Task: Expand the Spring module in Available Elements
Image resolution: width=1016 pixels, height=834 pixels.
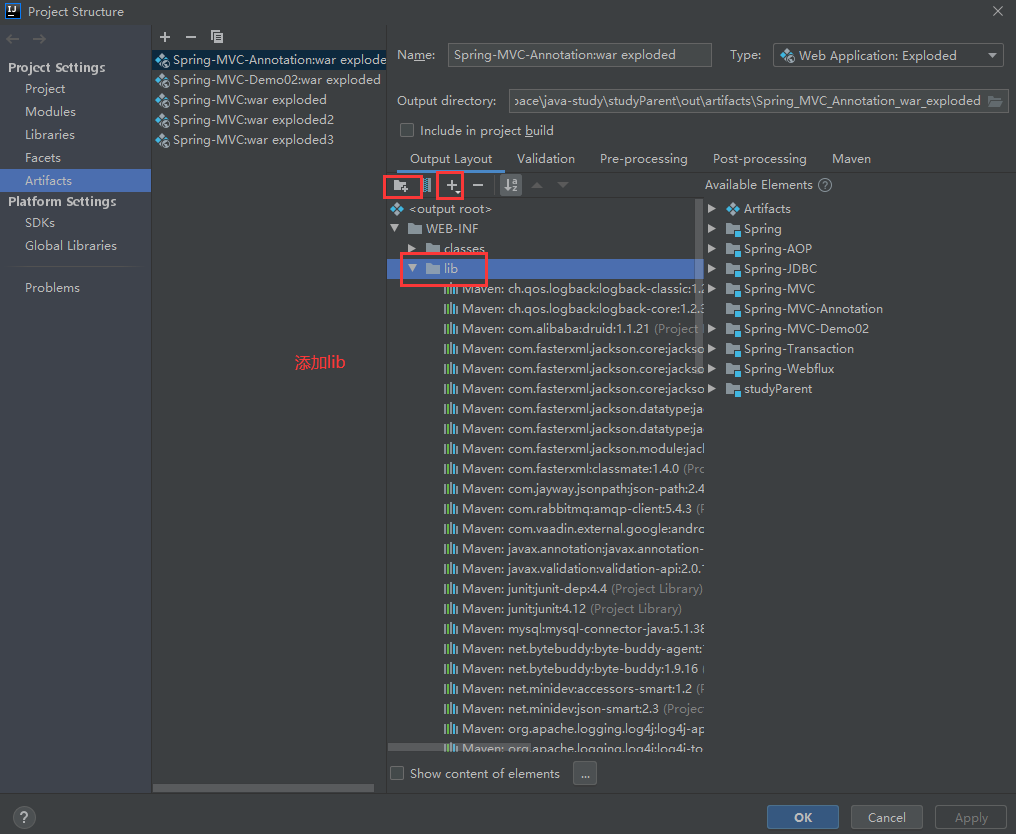Action: pos(712,229)
